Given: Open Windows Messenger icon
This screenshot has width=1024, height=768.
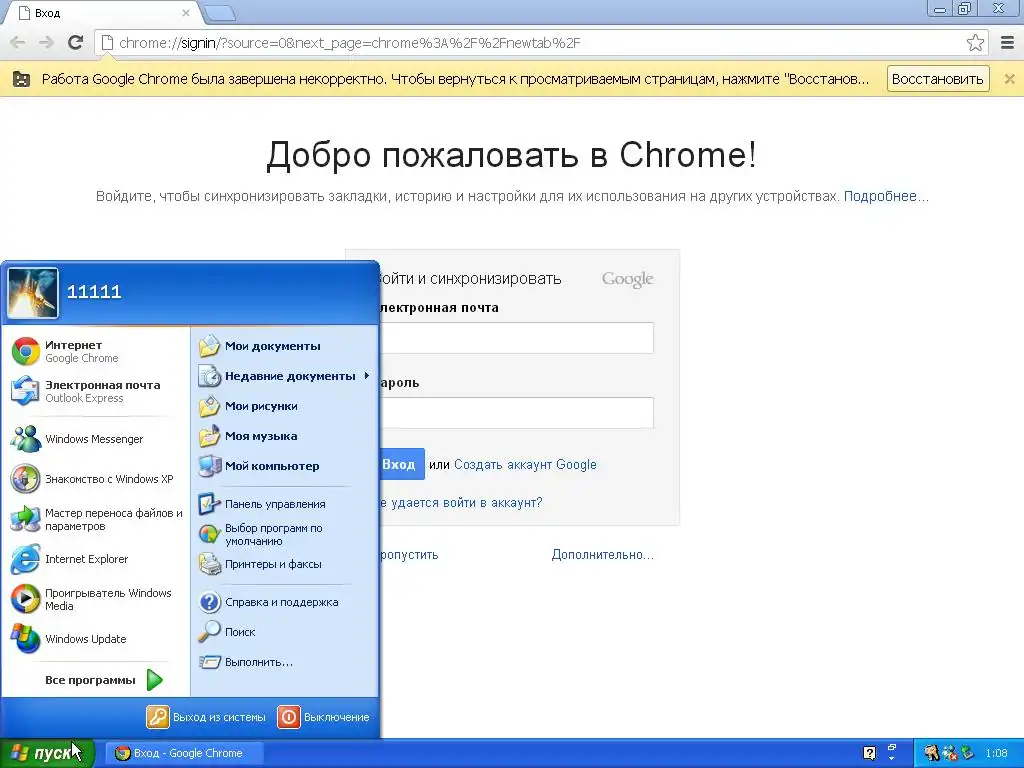Looking at the screenshot, I should pos(26,439).
